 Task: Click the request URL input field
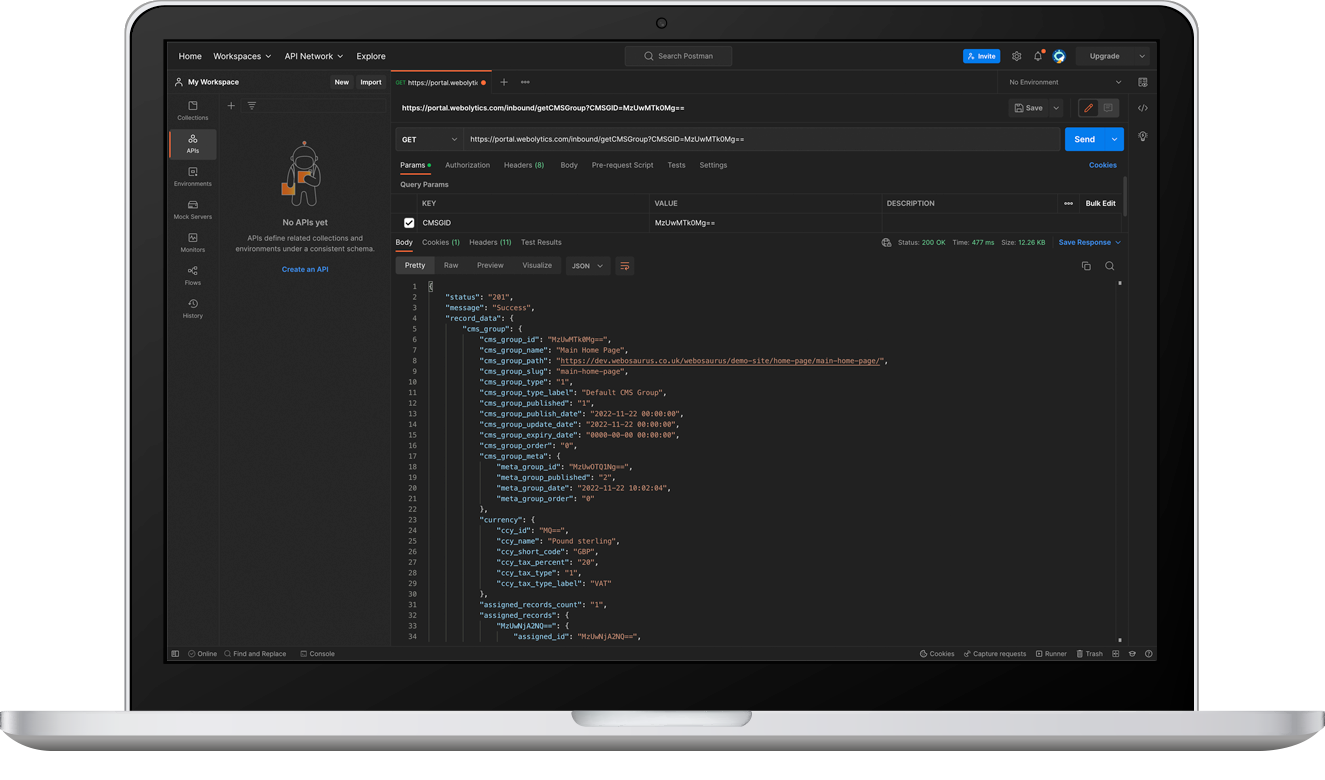click(761, 139)
